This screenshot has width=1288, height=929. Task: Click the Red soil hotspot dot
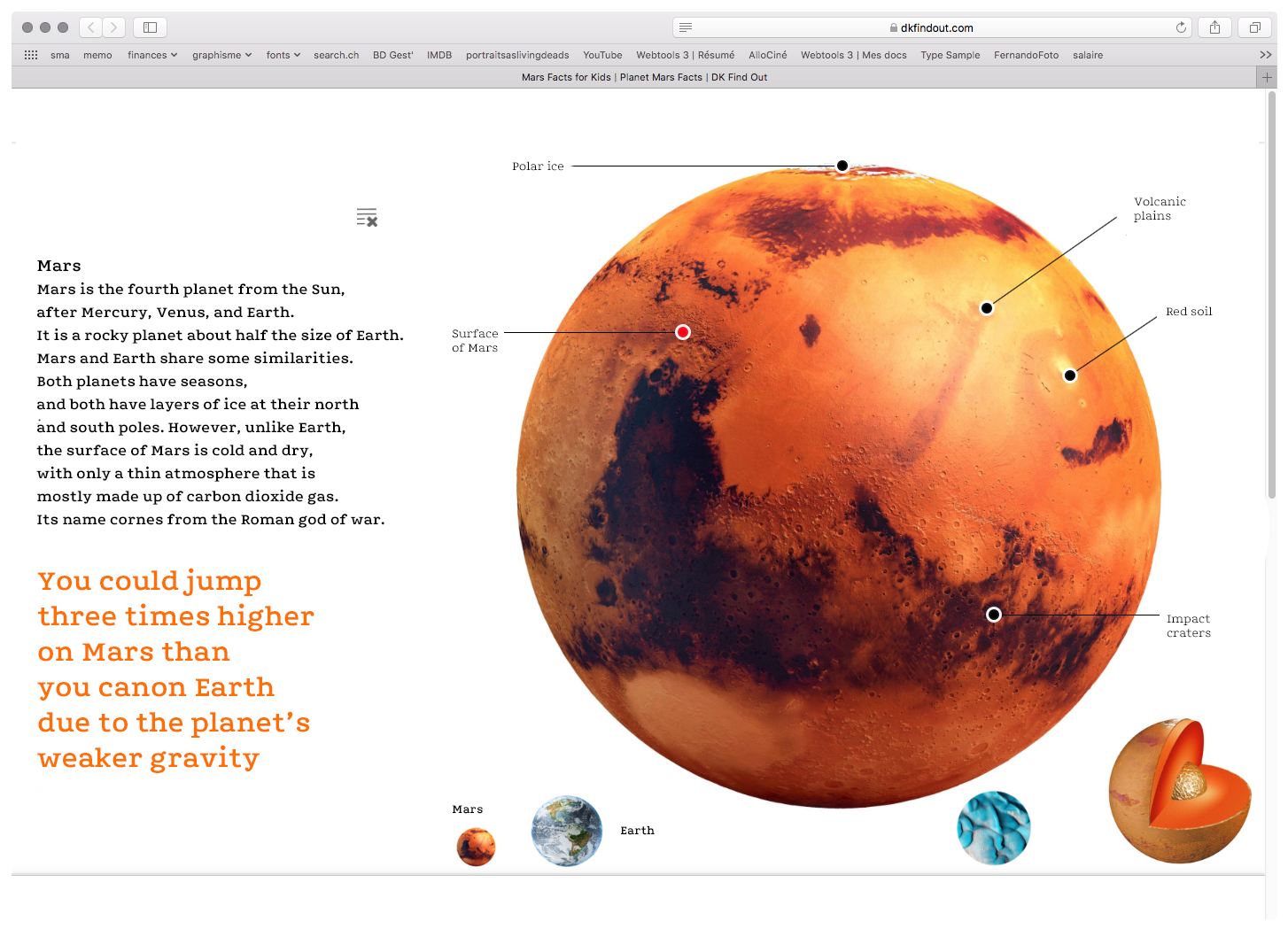click(1070, 375)
